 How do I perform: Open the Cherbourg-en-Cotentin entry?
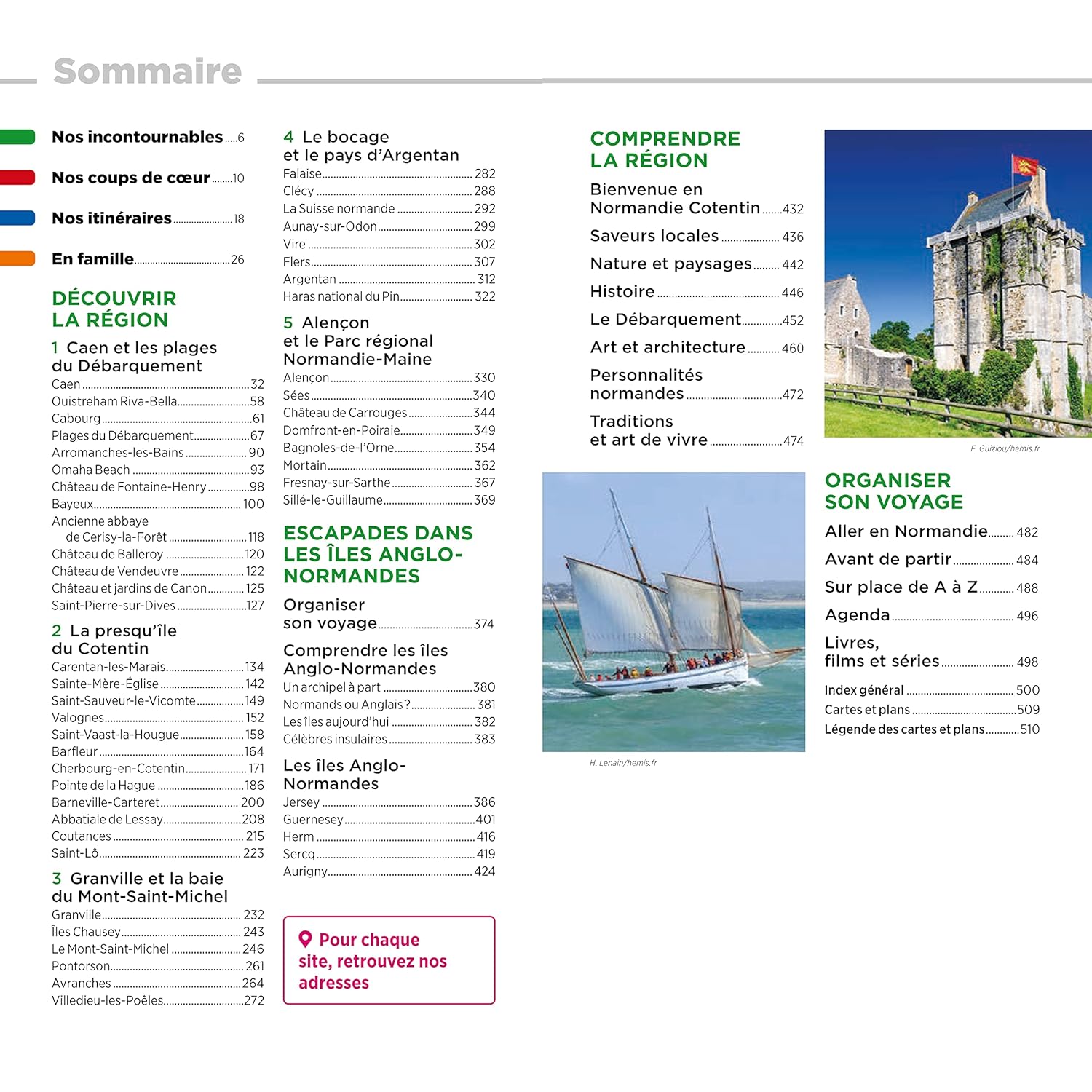[157, 768]
